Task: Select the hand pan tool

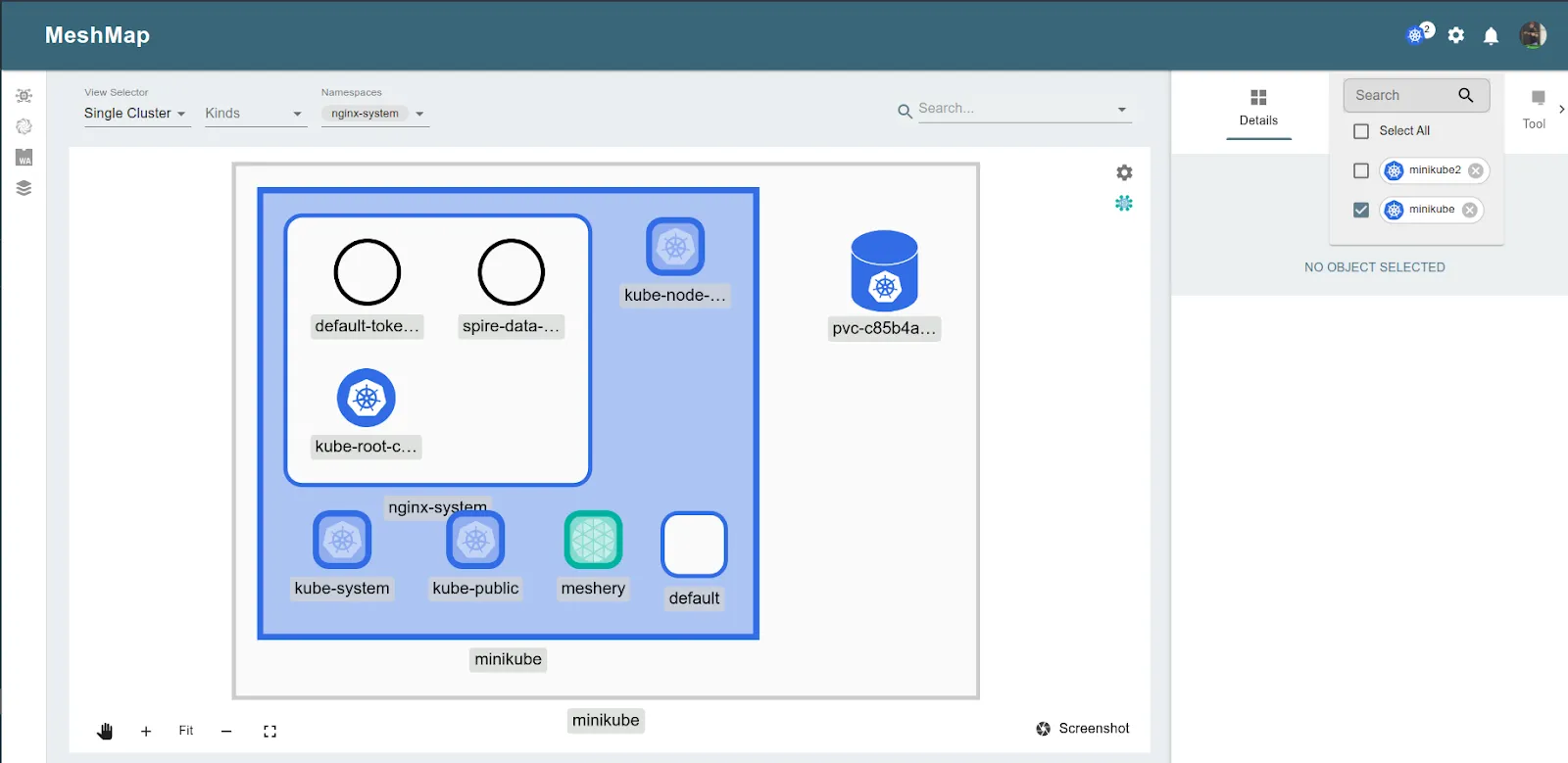Action: click(x=105, y=731)
